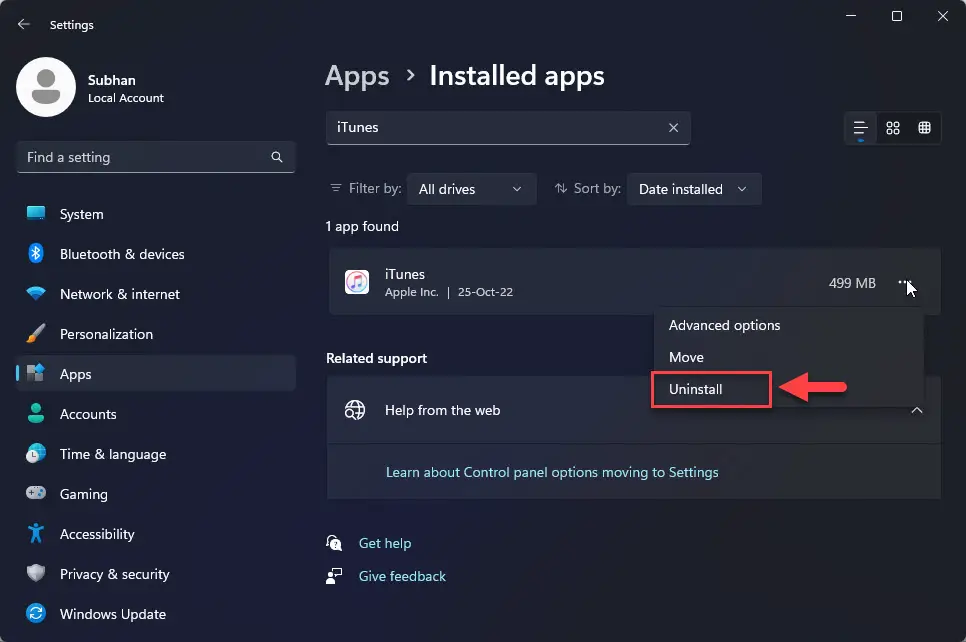Switch to list view layout
Image resolution: width=966 pixels, height=642 pixels.
tap(860, 128)
